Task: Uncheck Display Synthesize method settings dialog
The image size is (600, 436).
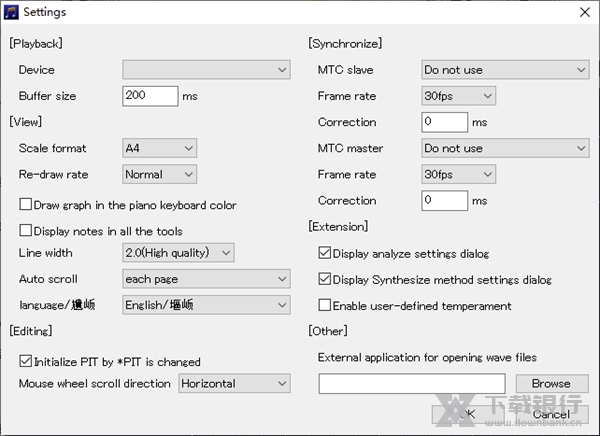Action: click(324, 279)
